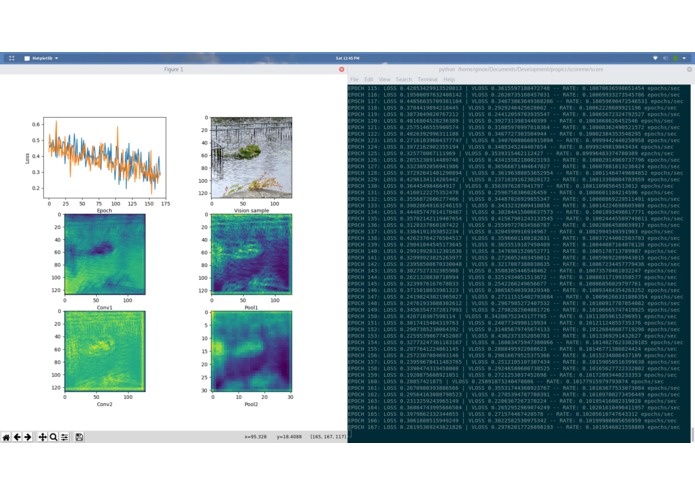Click the 'Conv1' plot label
695x494 pixels.
click(105, 307)
